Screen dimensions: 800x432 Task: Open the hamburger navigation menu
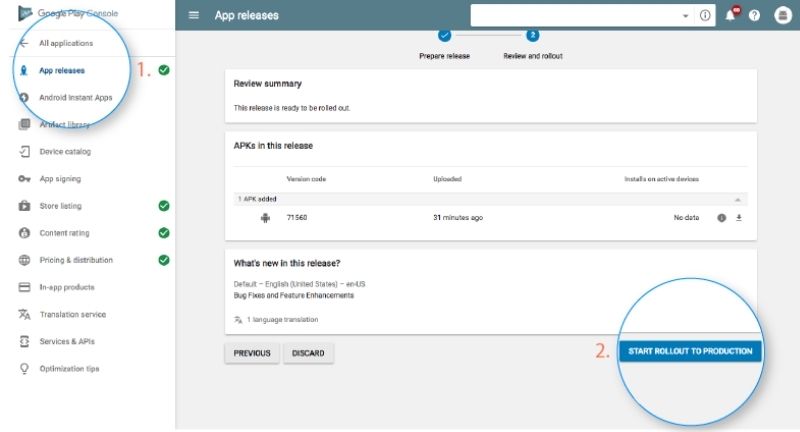(x=194, y=16)
